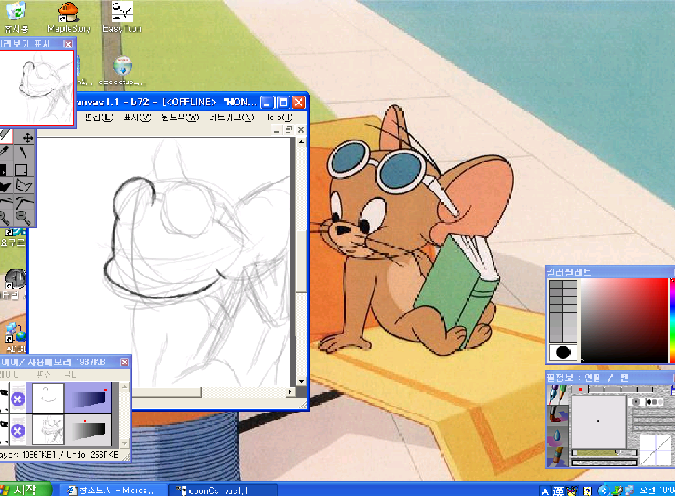The height and width of the screenshot is (496, 675).
Task: Select the outline polygon lasso tool
Action: (x=23, y=186)
